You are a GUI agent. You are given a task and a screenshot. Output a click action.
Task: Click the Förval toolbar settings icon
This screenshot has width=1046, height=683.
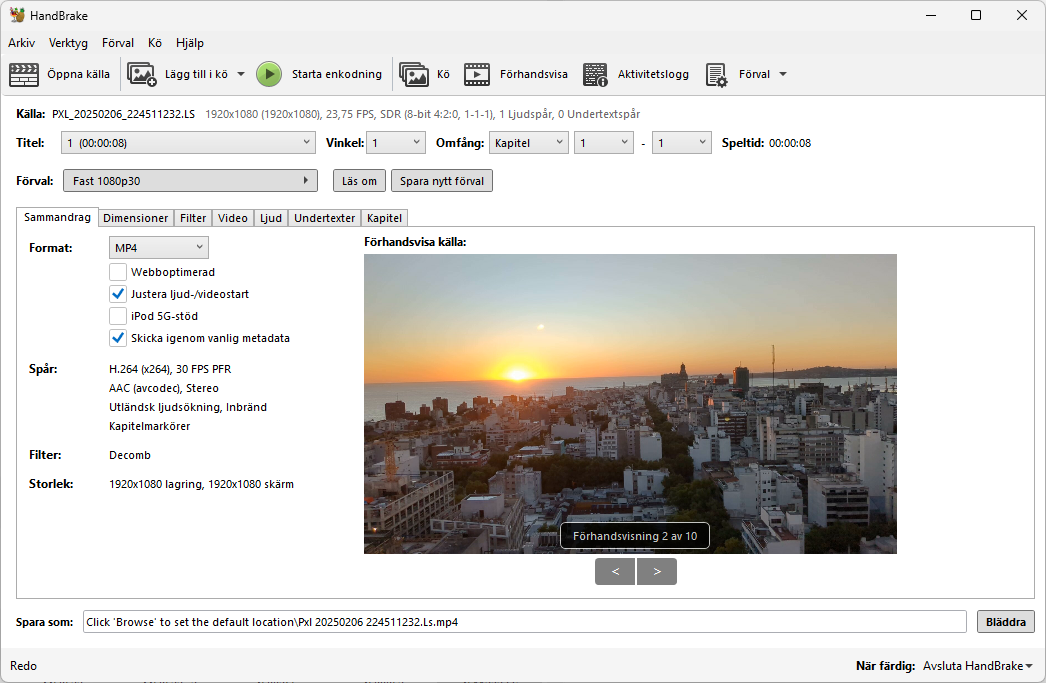pyautogui.click(x=716, y=75)
